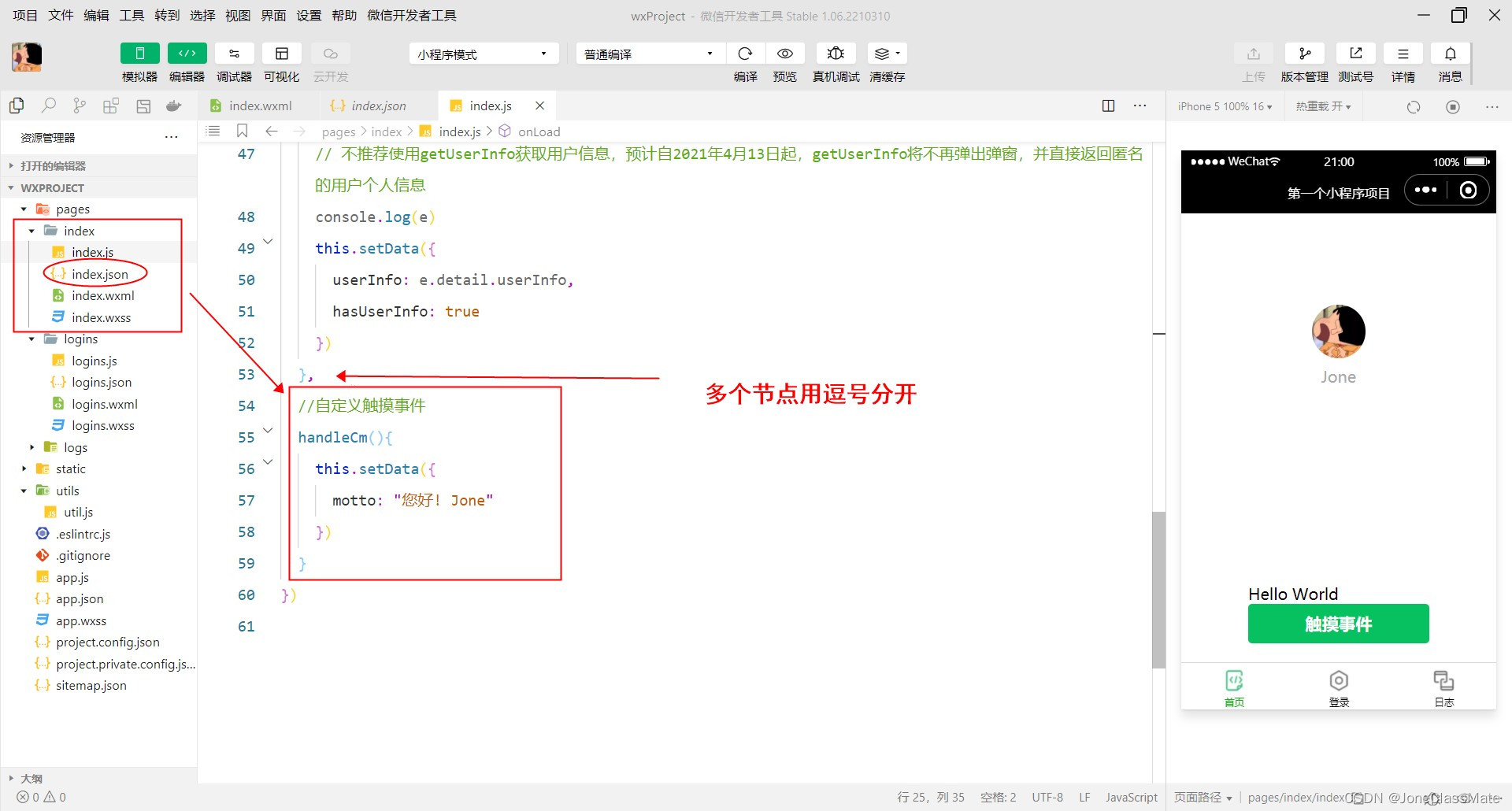Click the user avatar in toolbar
The width and height of the screenshot is (1512, 811).
pyautogui.click(x=27, y=57)
